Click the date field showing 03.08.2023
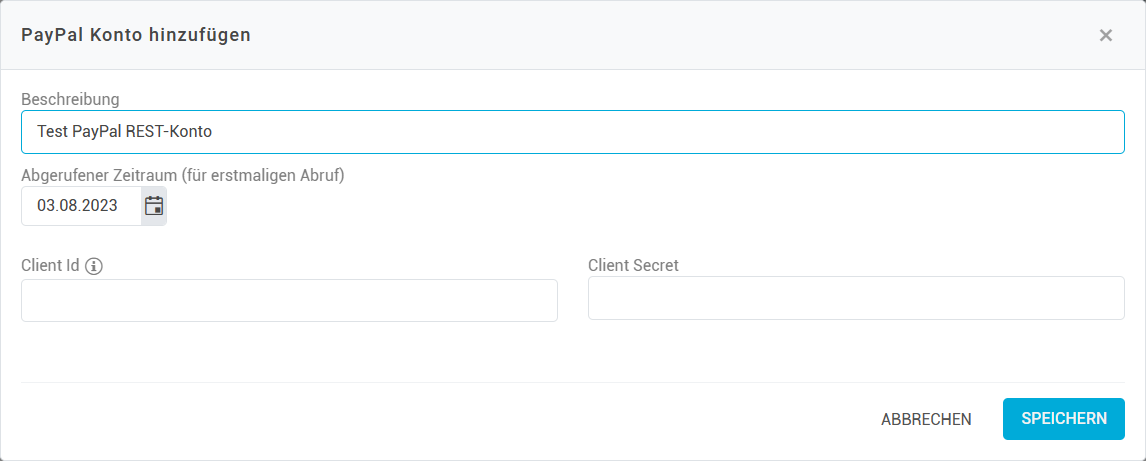The width and height of the screenshot is (1146, 461). pyautogui.click(x=80, y=206)
